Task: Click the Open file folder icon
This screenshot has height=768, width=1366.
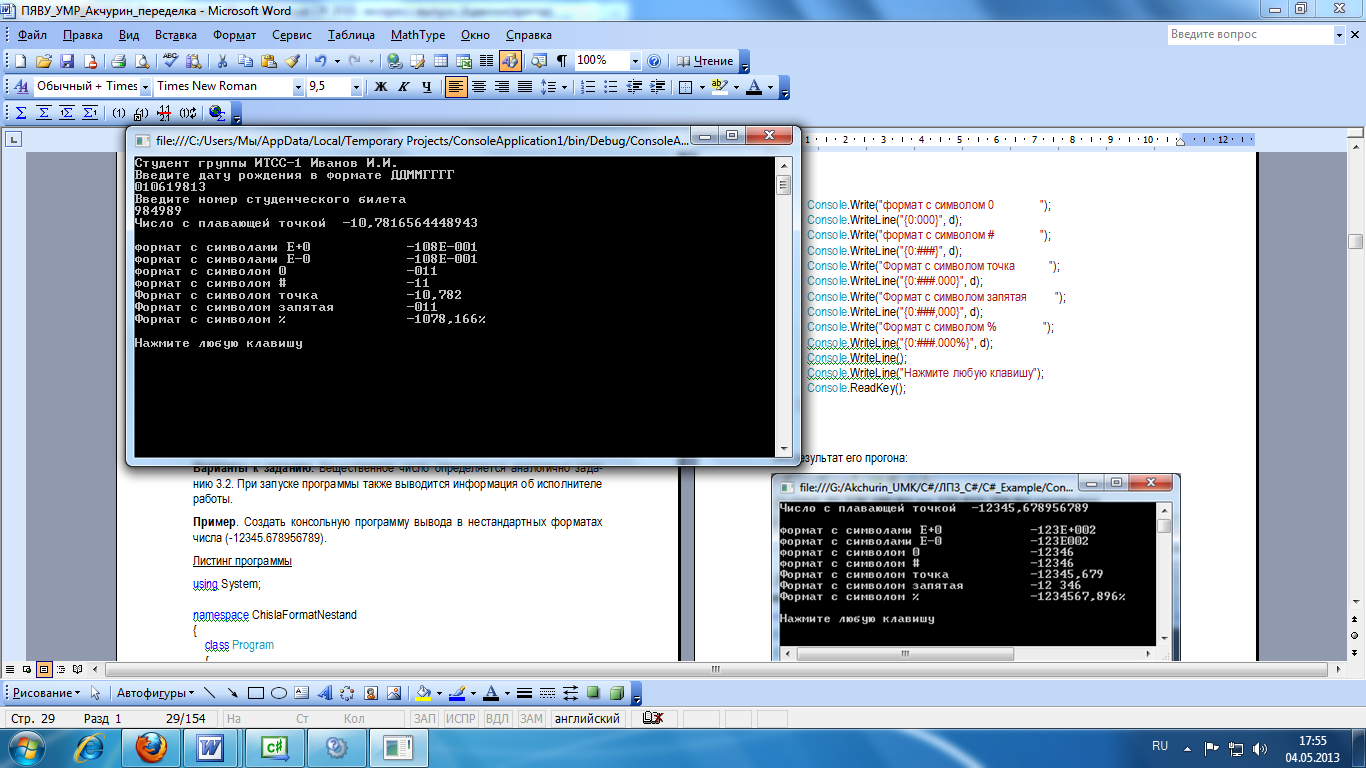Action: pos(44,61)
